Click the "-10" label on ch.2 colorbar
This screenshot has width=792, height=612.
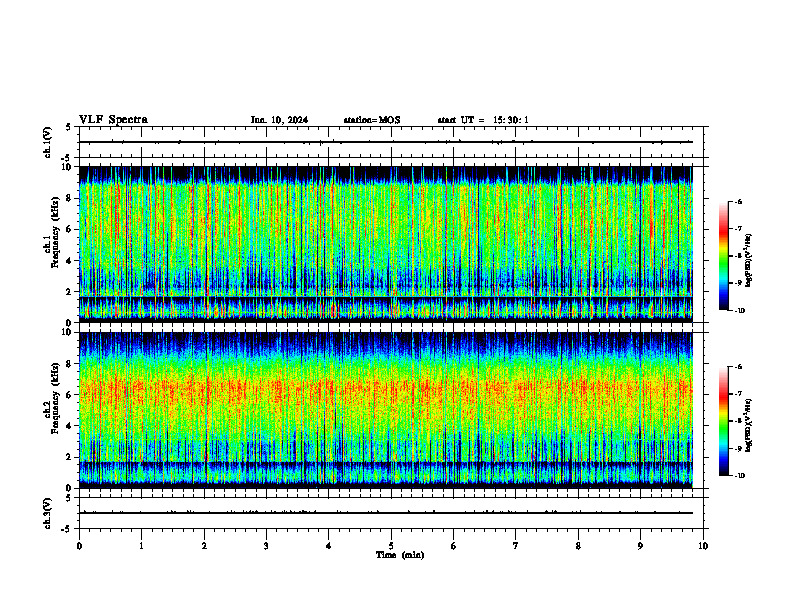tap(739, 476)
